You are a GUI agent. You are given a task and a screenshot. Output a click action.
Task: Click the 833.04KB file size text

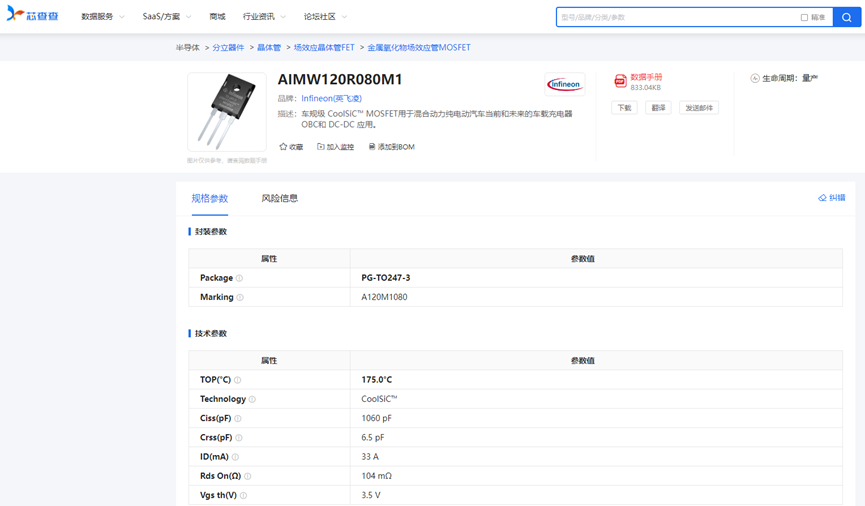click(x=645, y=88)
